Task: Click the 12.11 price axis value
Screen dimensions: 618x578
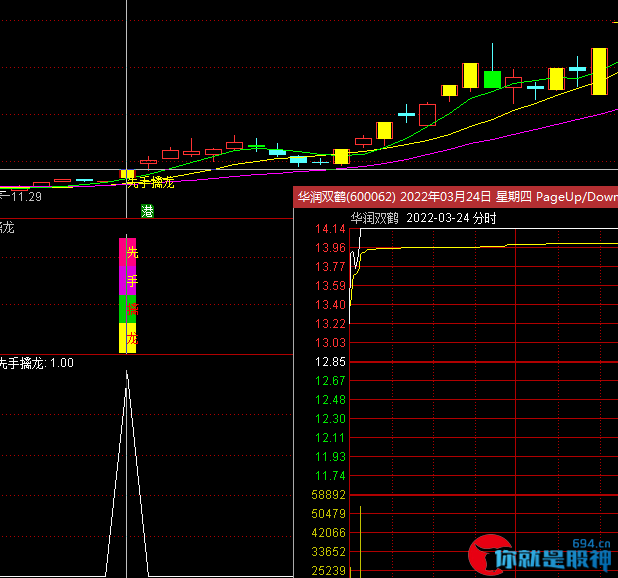Action: (x=330, y=438)
